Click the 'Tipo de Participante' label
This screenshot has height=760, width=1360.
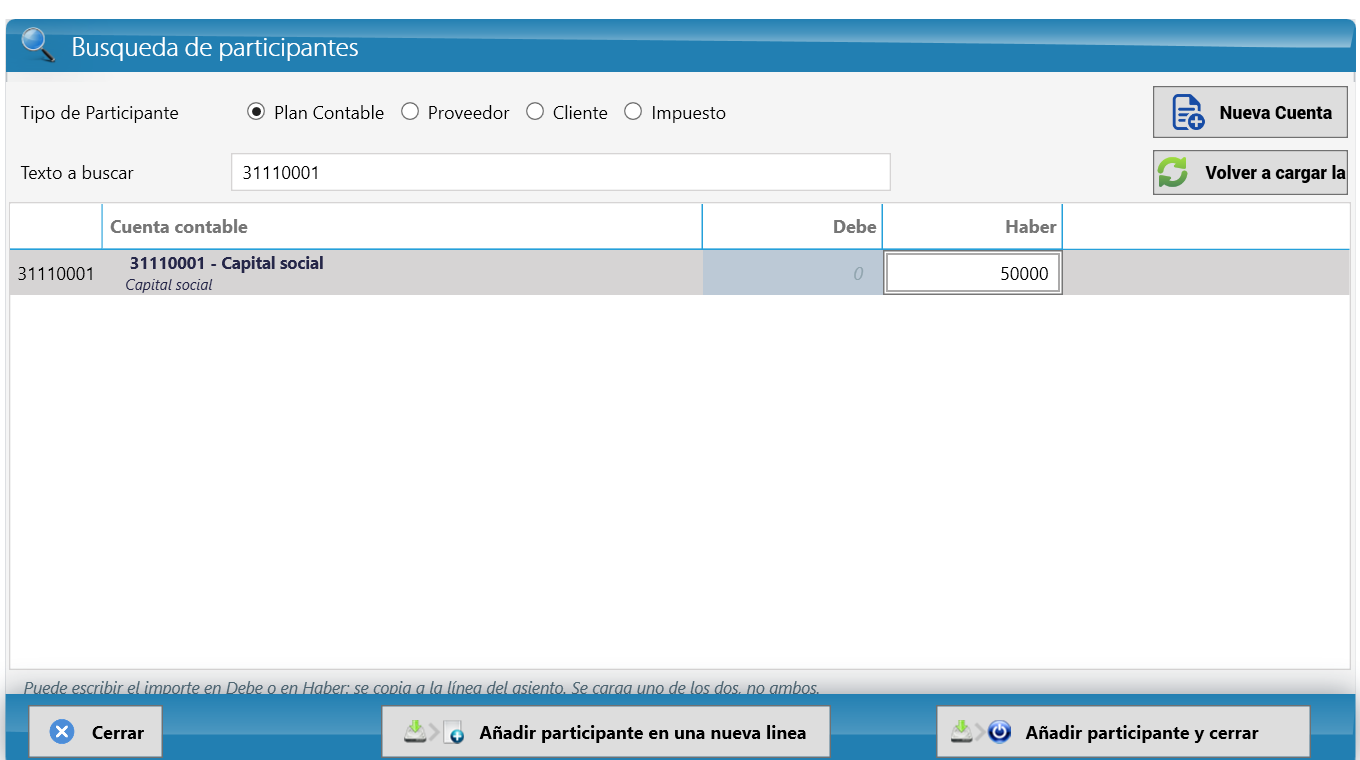point(99,113)
